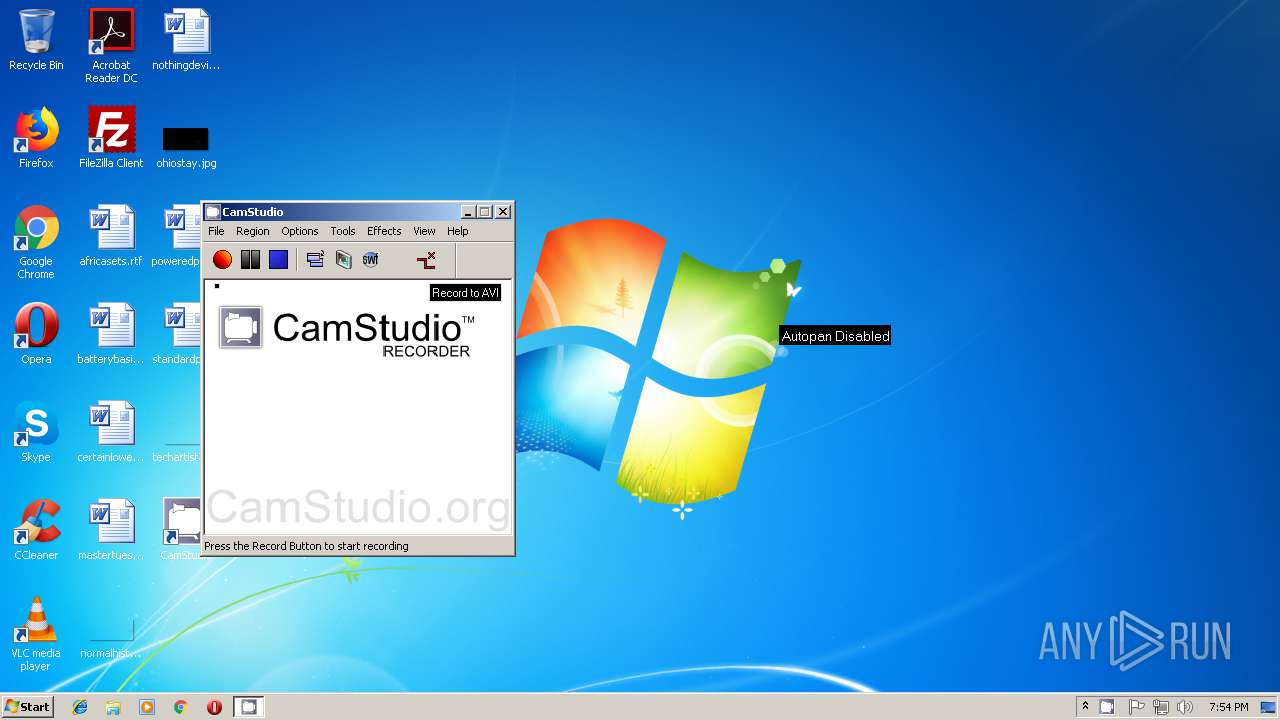Open the File menu in CamStudio
Viewport: 1280px width, 720px height.
click(x=216, y=231)
